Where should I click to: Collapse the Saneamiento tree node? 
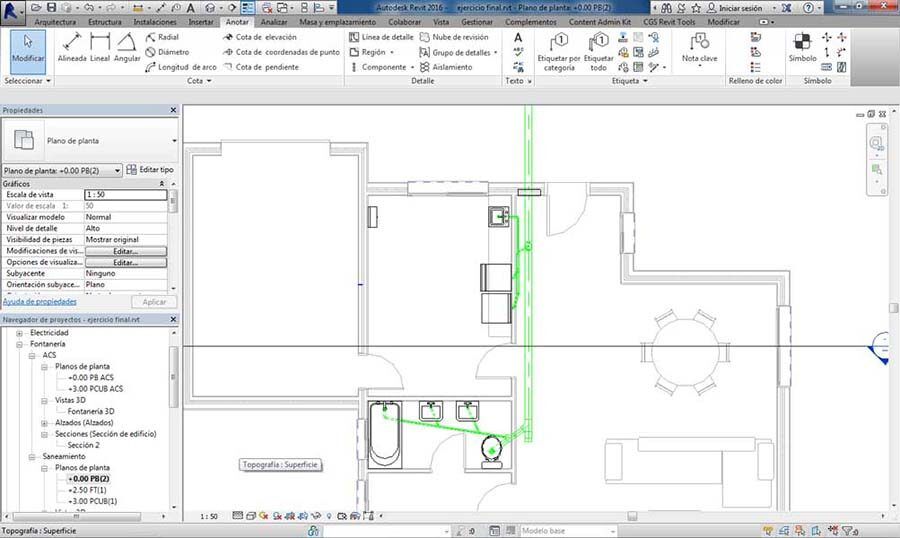[32, 456]
